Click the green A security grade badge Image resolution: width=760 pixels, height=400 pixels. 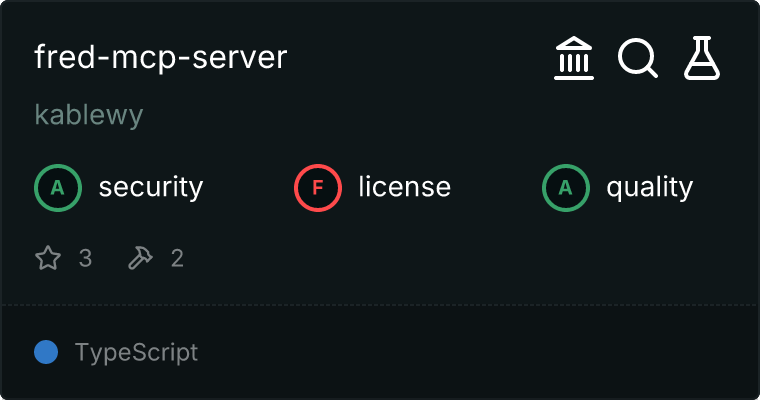(x=58, y=187)
